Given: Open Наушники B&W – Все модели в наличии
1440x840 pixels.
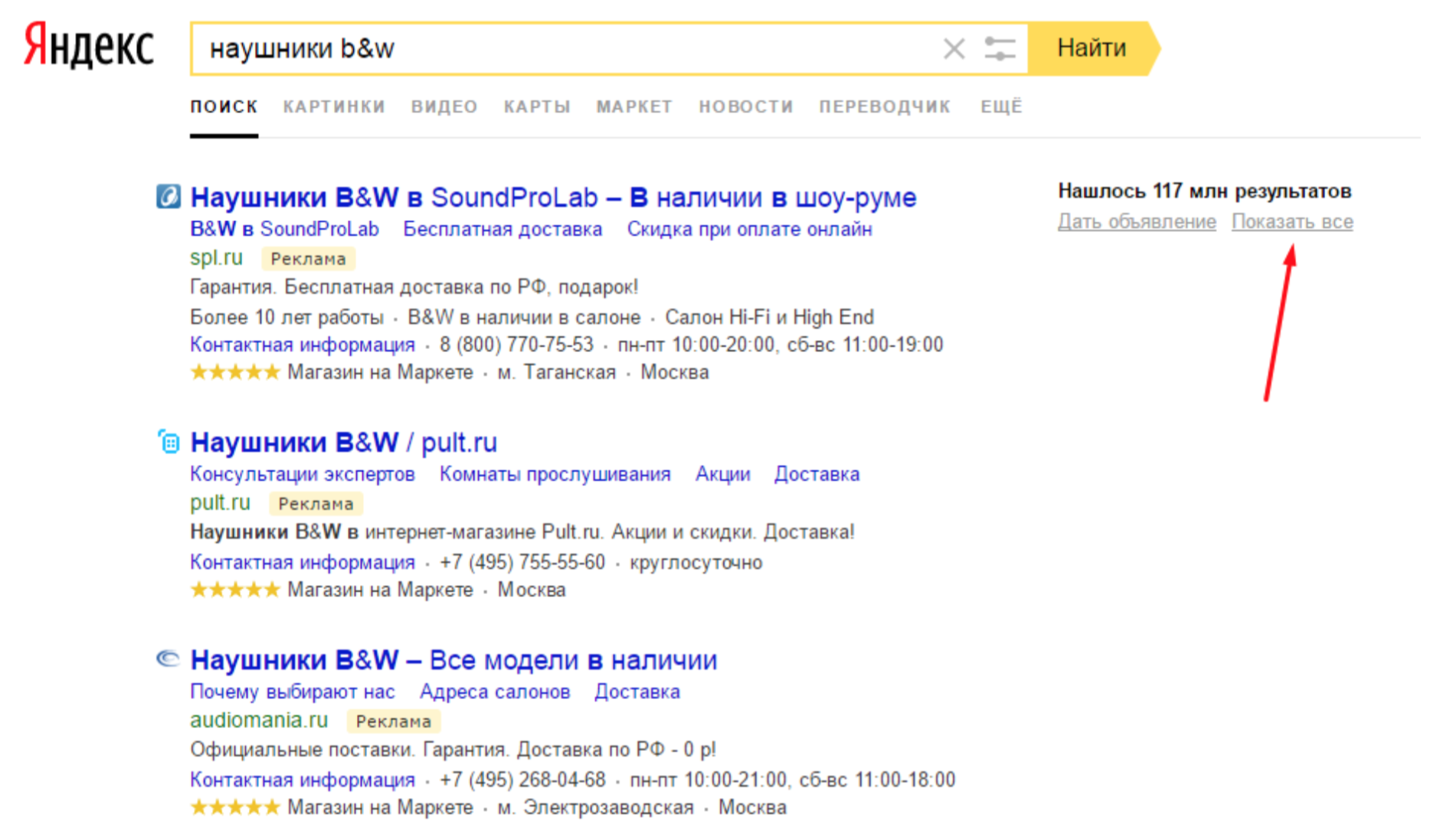Looking at the screenshot, I should pyautogui.click(x=453, y=660).
